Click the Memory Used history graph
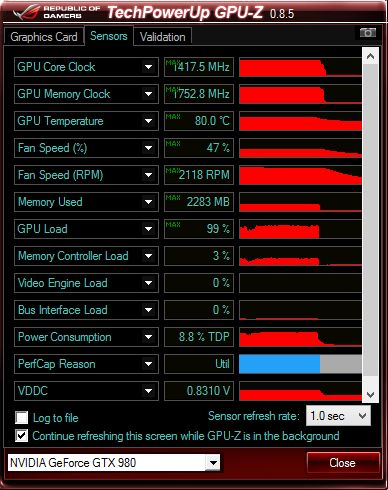The image size is (388, 490). (300, 202)
